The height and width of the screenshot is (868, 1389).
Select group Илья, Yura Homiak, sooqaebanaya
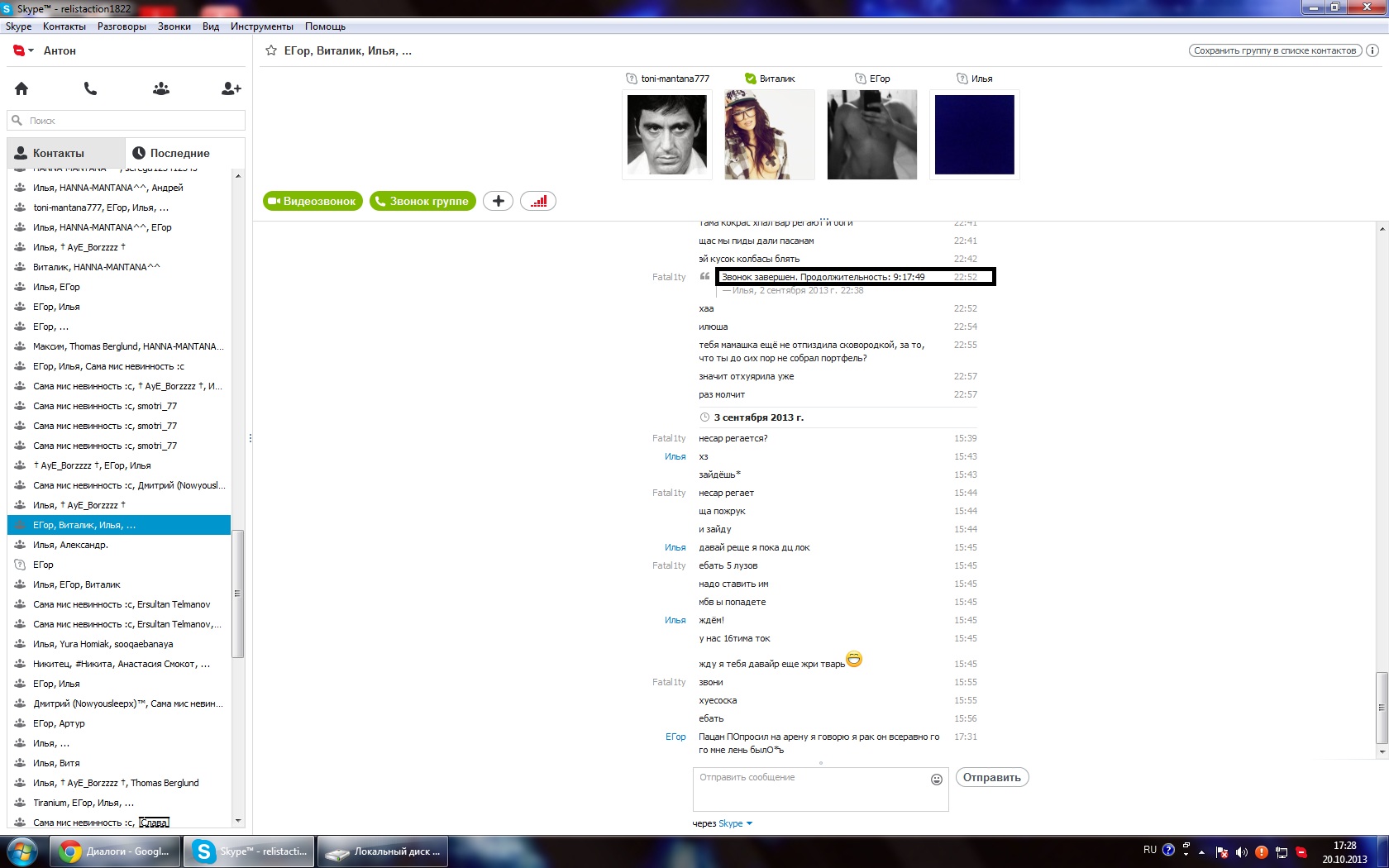[x=119, y=644]
